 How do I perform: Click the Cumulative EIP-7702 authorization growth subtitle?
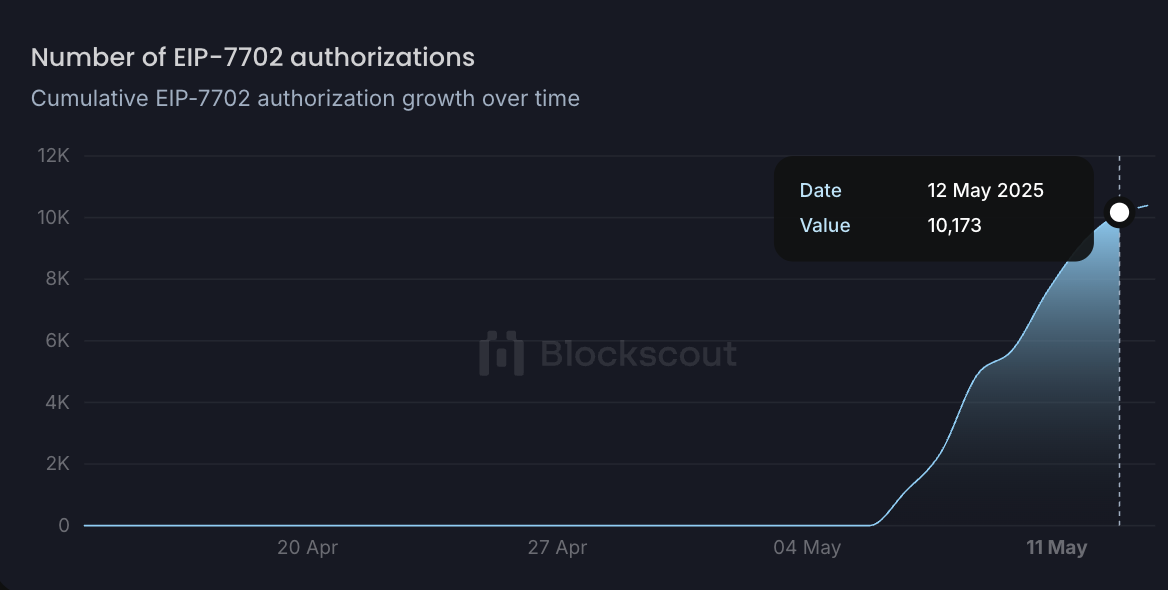[305, 98]
